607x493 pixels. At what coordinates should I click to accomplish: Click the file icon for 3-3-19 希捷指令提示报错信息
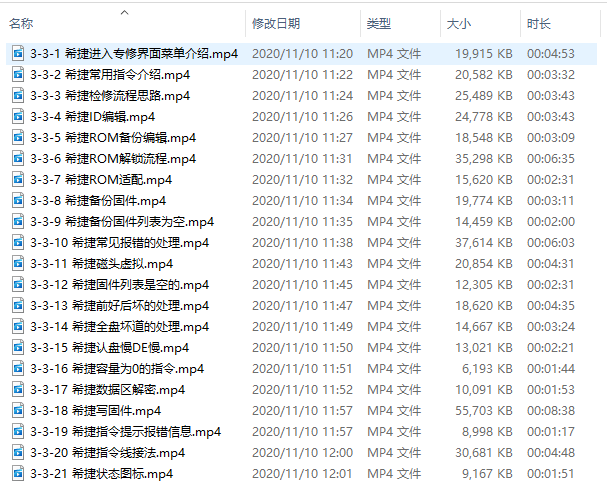click(x=18, y=431)
